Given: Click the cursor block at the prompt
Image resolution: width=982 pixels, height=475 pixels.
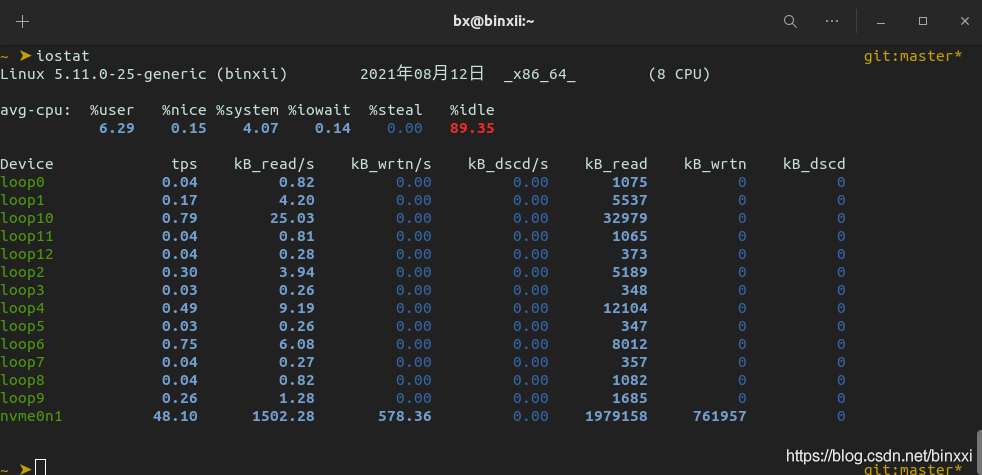Looking at the screenshot, I should pos(41,467).
